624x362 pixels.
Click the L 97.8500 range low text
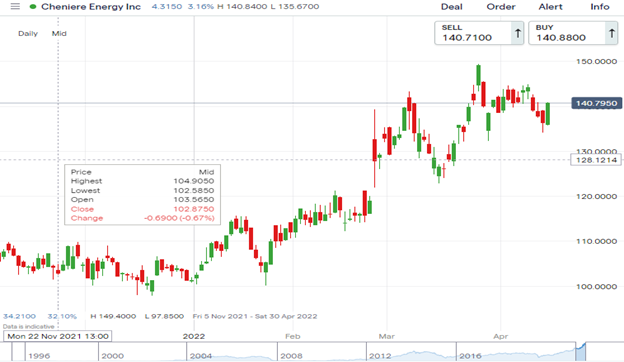click(164, 316)
